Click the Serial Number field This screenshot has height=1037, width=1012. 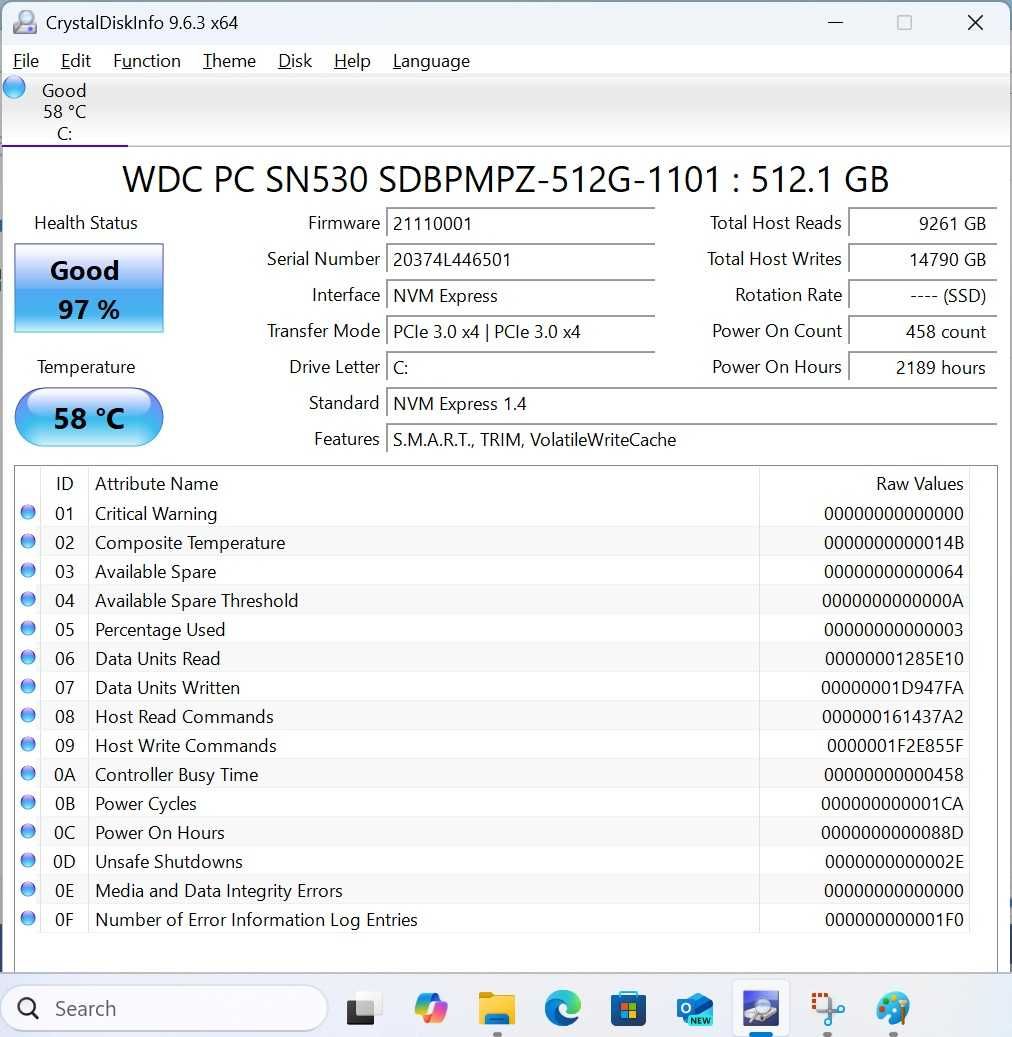tap(521, 259)
